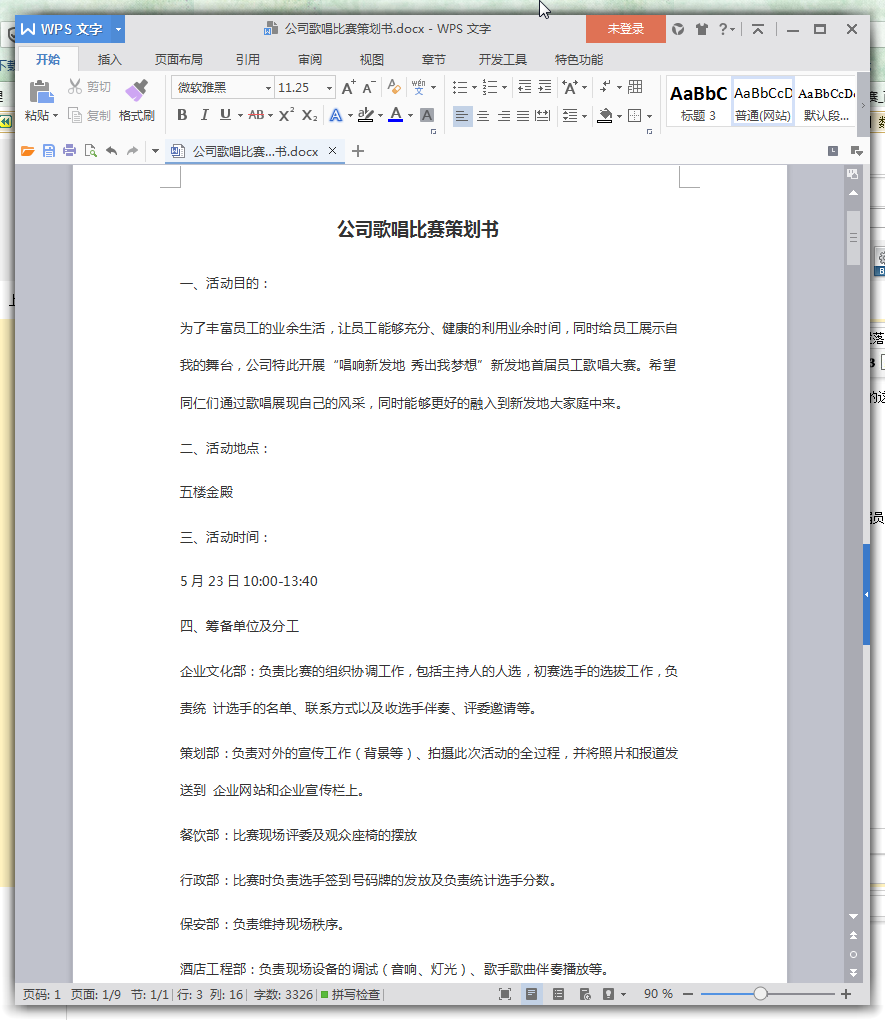The image size is (885, 1020).
Task: Expand font color dropdown arrow
Action: (411, 116)
